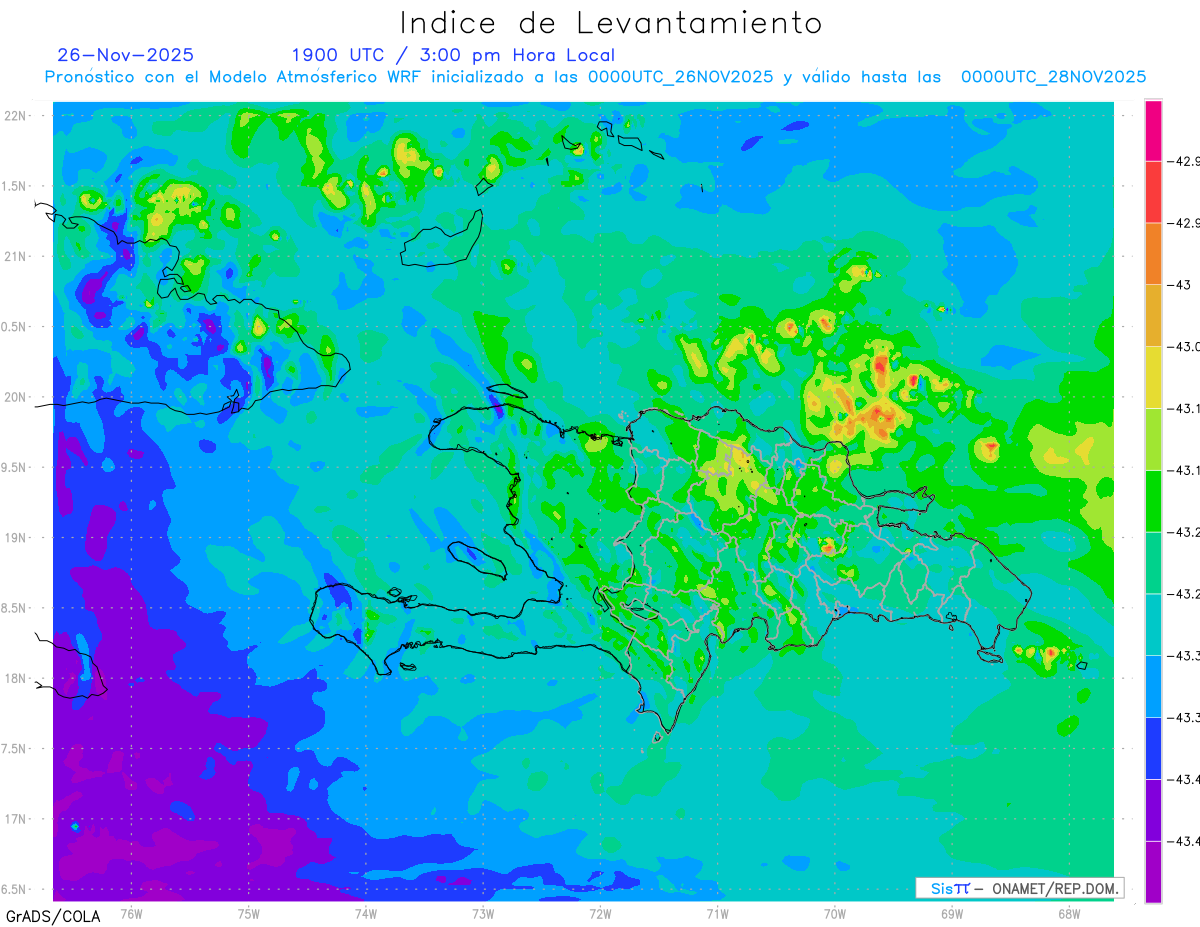Click the '18N' latitude label
This screenshot has height=927, width=1200.
[16, 678]
